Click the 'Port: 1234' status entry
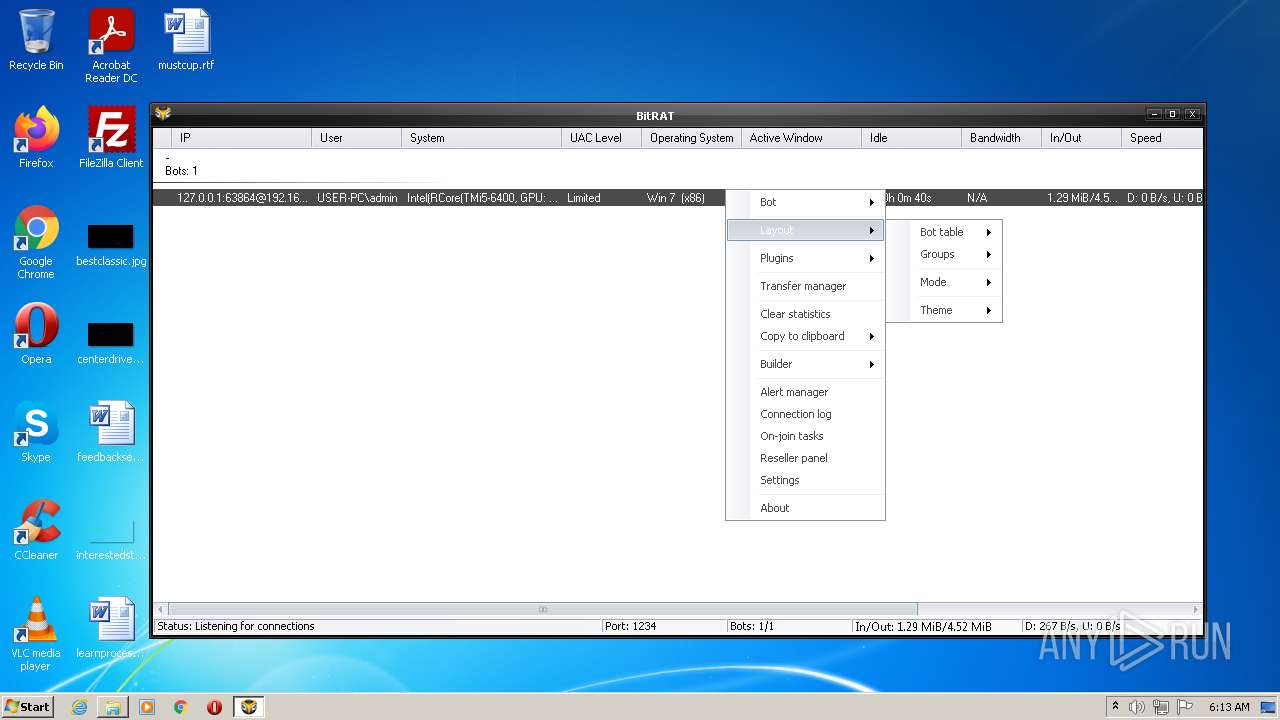 point(630,626)
